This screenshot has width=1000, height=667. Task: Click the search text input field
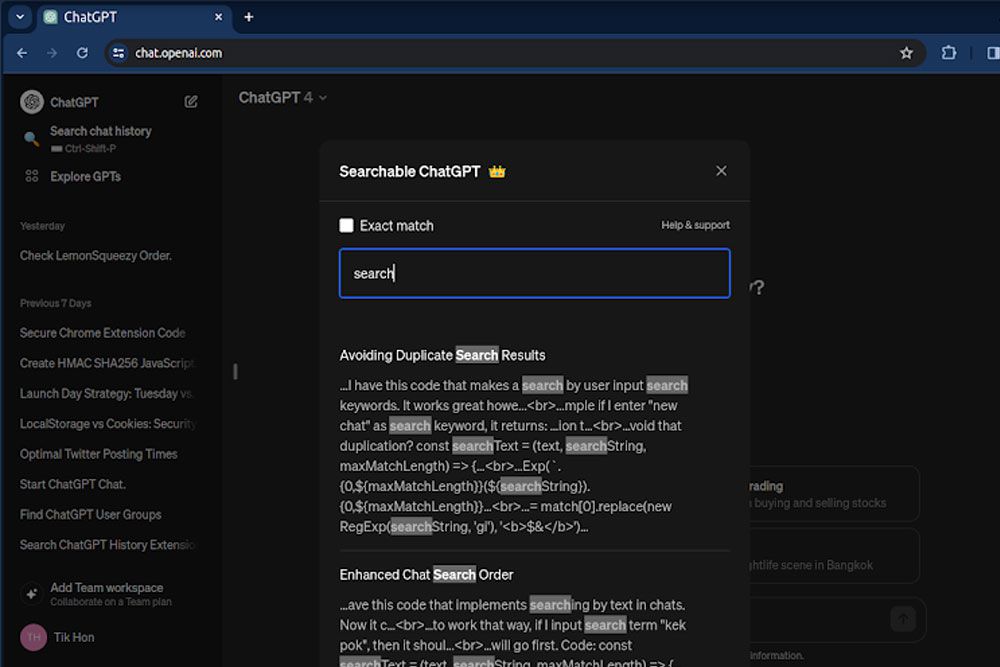click(534, 273)
